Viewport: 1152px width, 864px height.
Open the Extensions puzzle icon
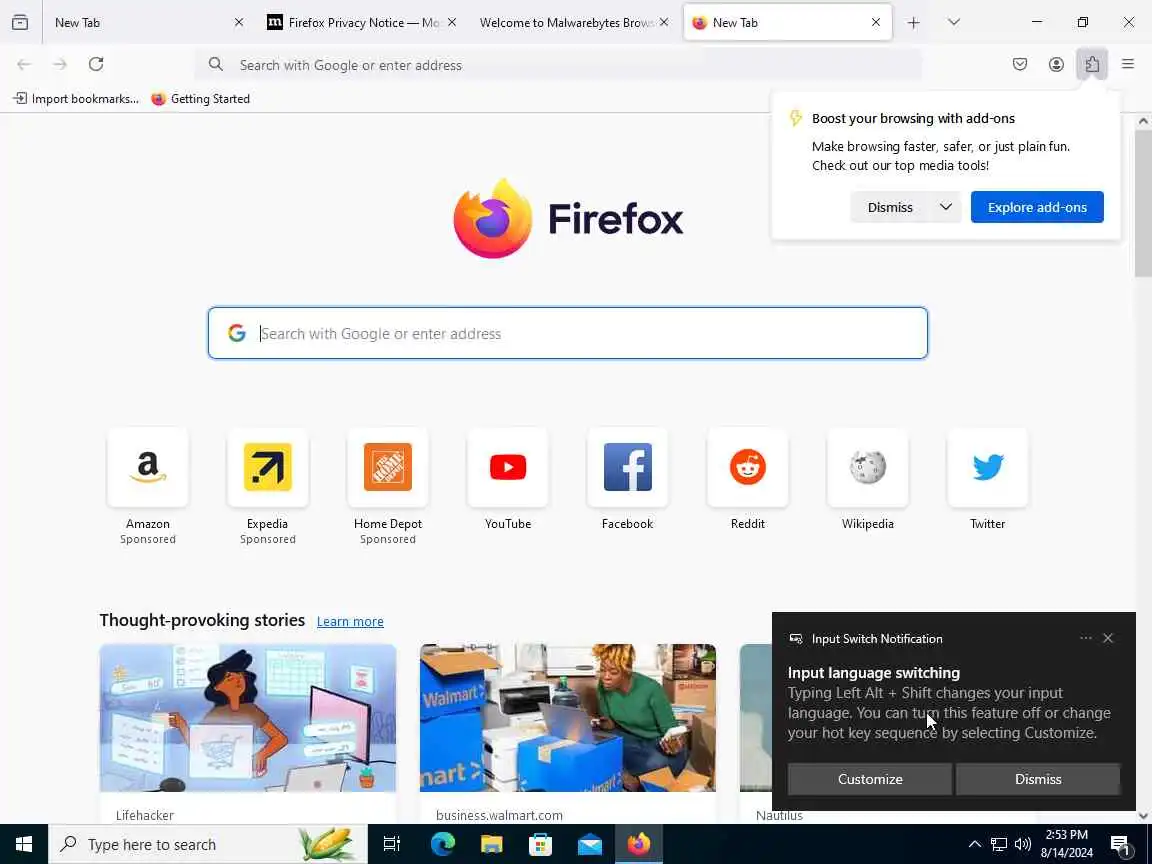(x=1092, y=64)
